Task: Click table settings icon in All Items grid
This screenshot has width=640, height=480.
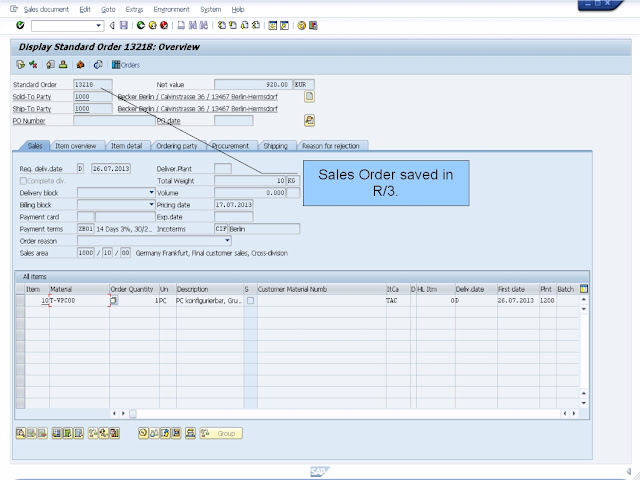Action: (584, 289)
